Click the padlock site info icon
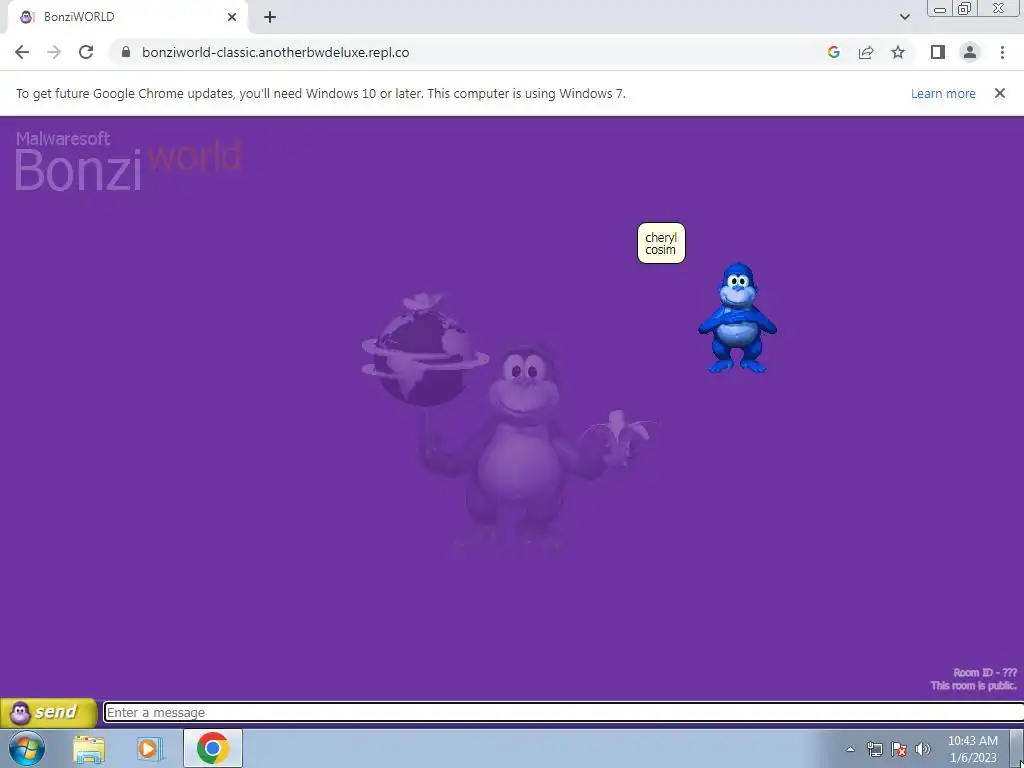 126,52
